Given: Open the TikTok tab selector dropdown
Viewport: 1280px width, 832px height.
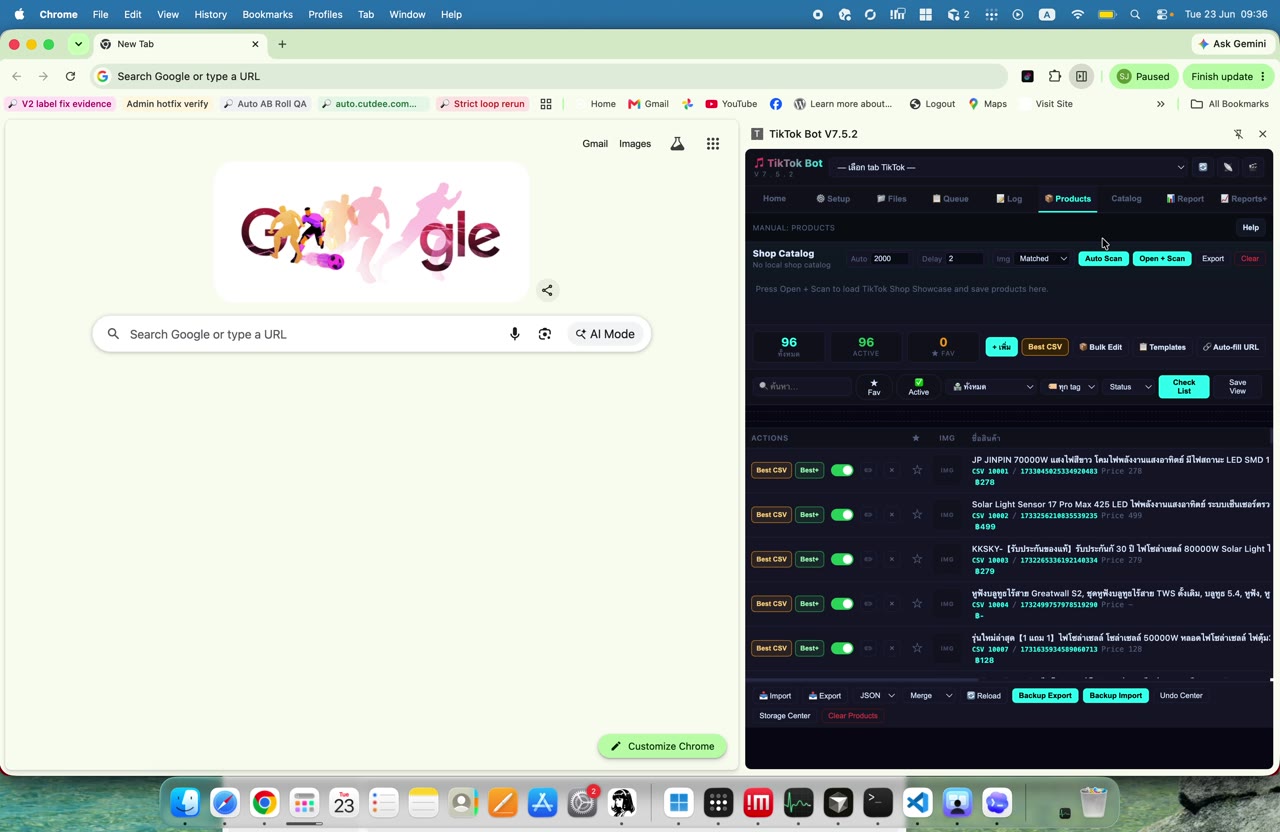Looking at the screenshot, I should pos(1010,167).
